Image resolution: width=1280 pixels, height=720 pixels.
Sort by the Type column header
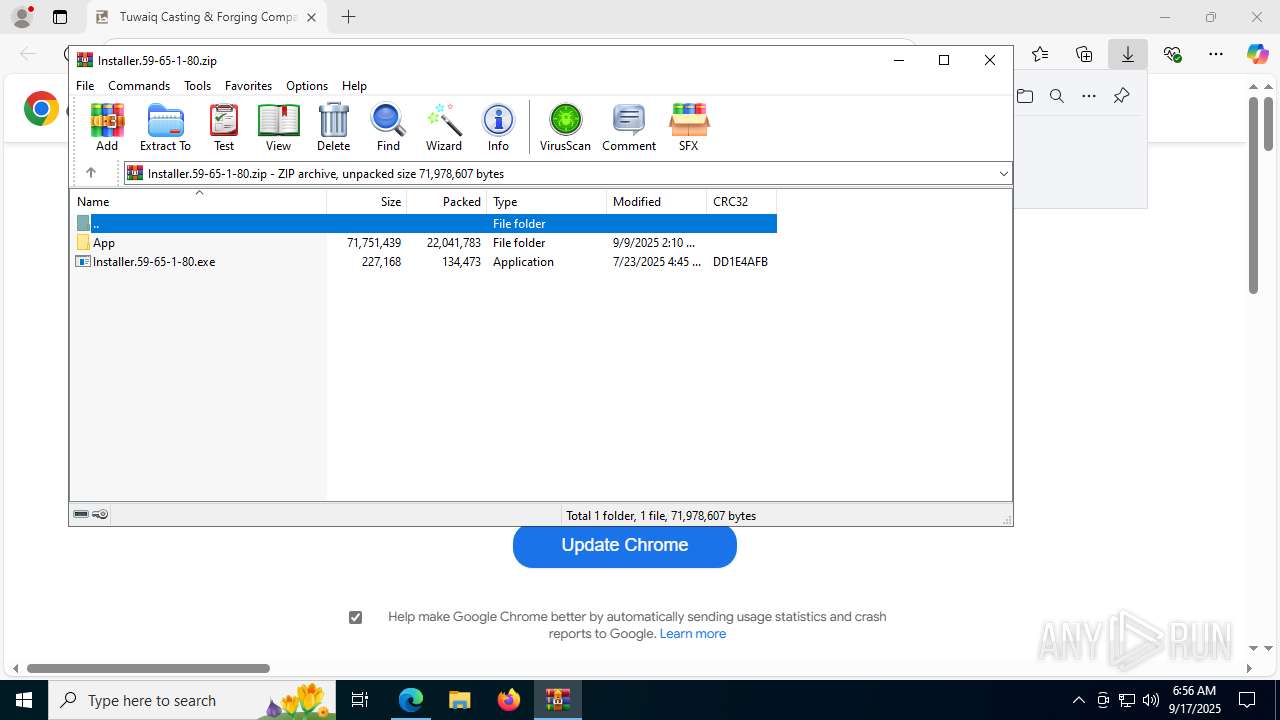[547, 201]
